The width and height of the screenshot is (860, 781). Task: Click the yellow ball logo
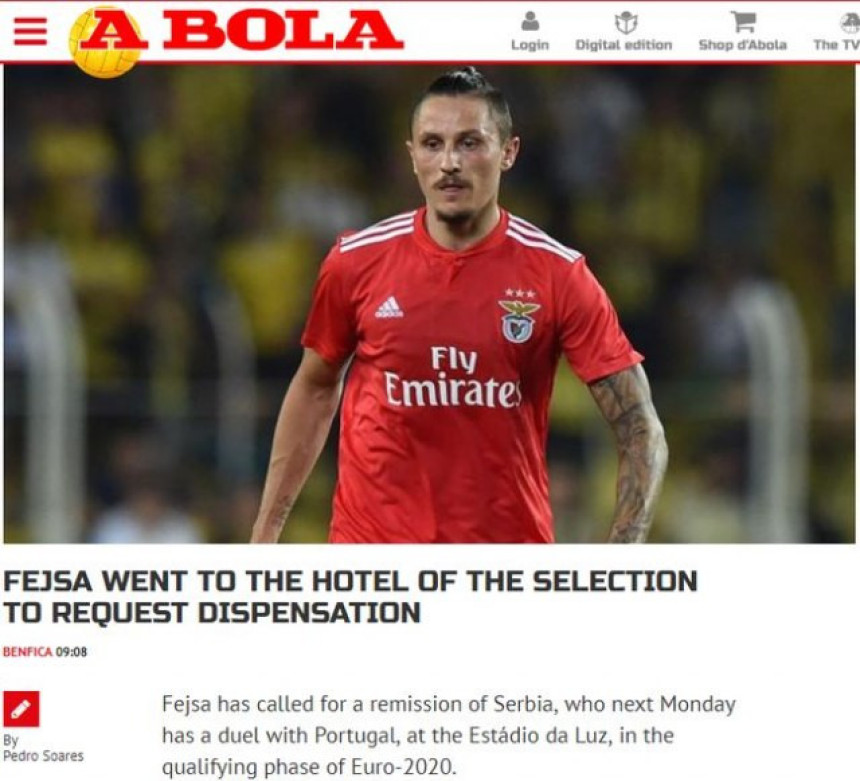click(x=104, y=43)
